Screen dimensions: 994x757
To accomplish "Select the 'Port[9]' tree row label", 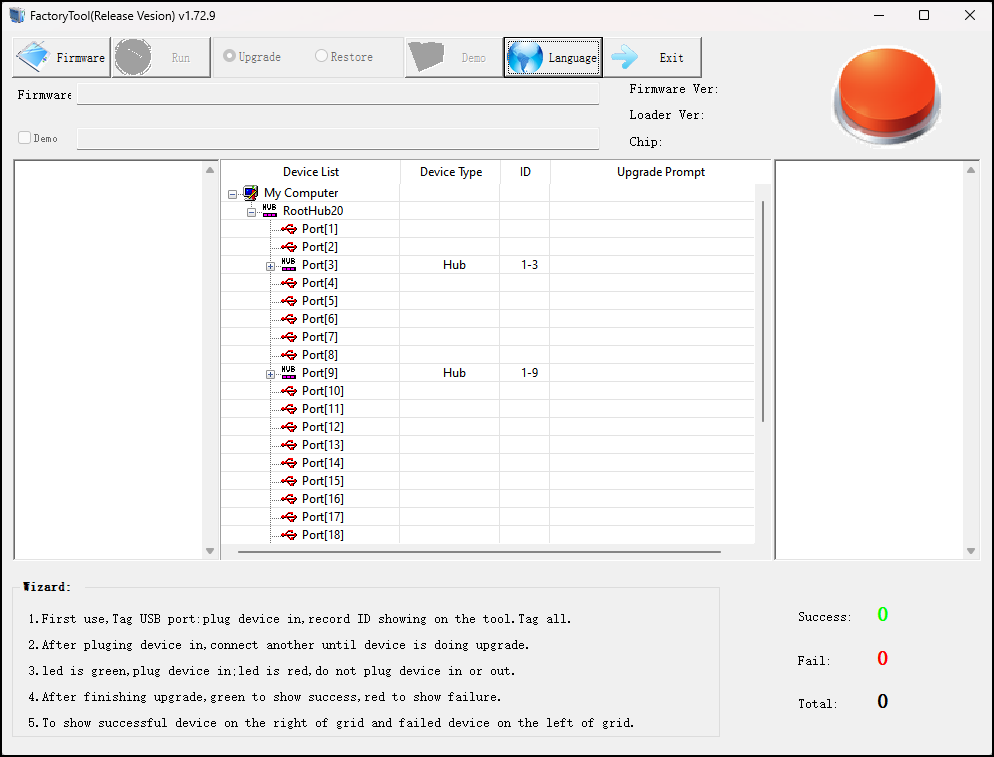I will coord(320,373).
